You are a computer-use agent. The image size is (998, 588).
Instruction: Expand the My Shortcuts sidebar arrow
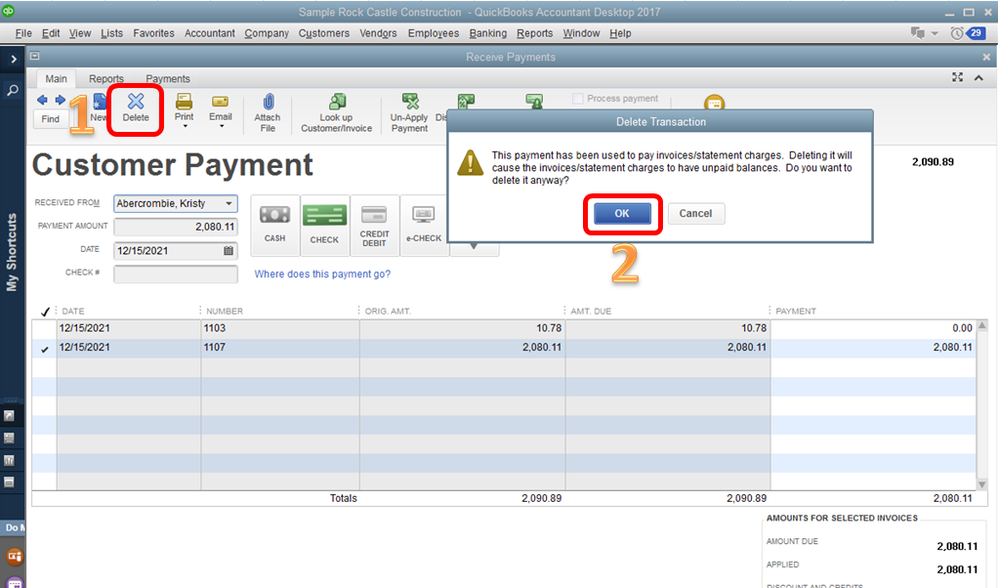[x=13, y=59]
